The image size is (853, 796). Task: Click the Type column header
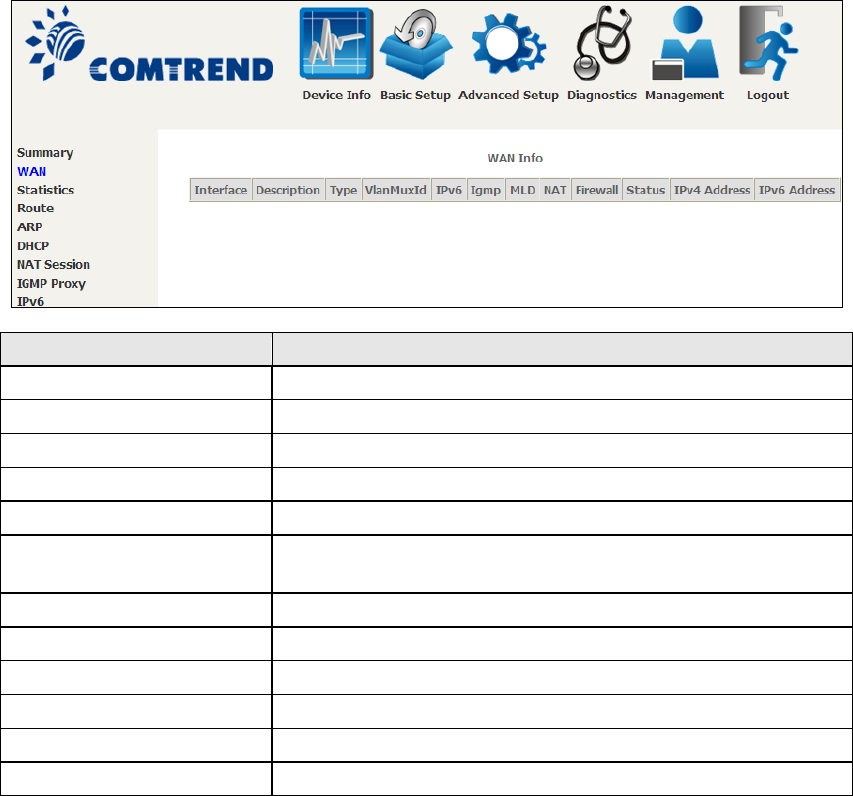pyautogui.click(x=343, y=190)
